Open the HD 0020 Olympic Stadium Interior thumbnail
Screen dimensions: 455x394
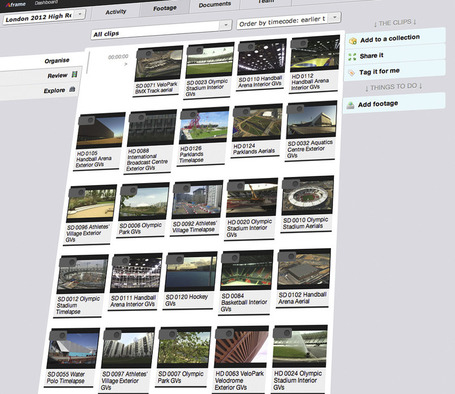click(x=252, y=197)
